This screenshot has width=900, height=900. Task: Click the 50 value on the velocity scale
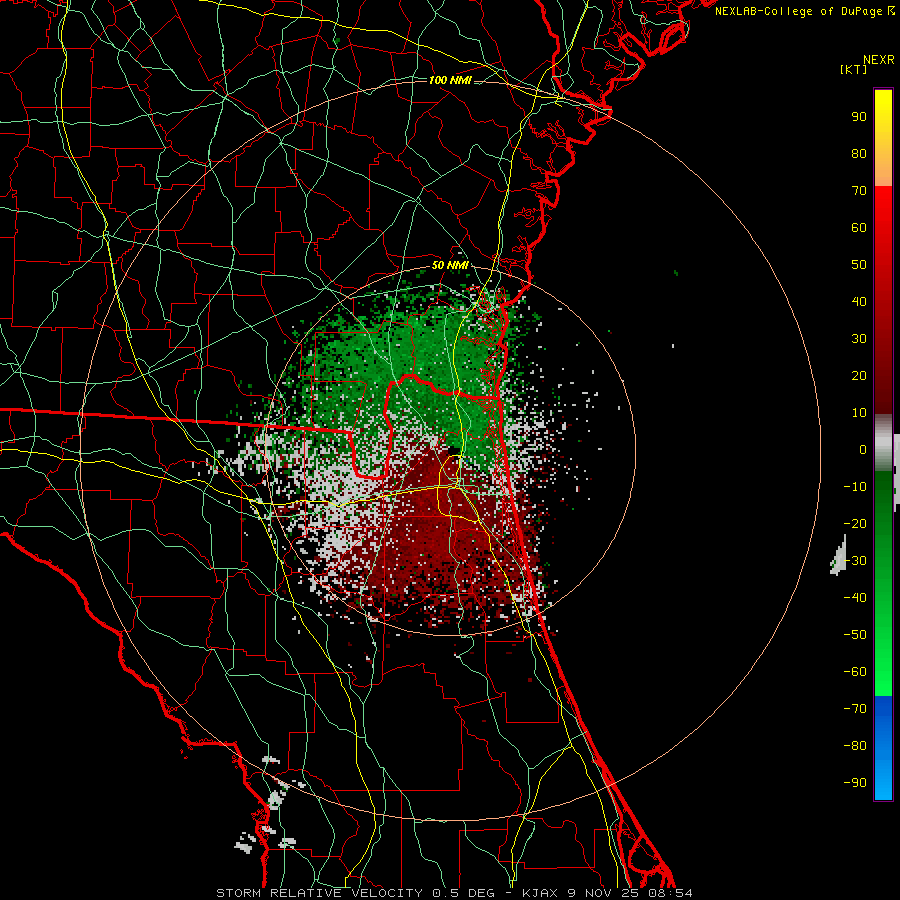click(x=859, y=265)
